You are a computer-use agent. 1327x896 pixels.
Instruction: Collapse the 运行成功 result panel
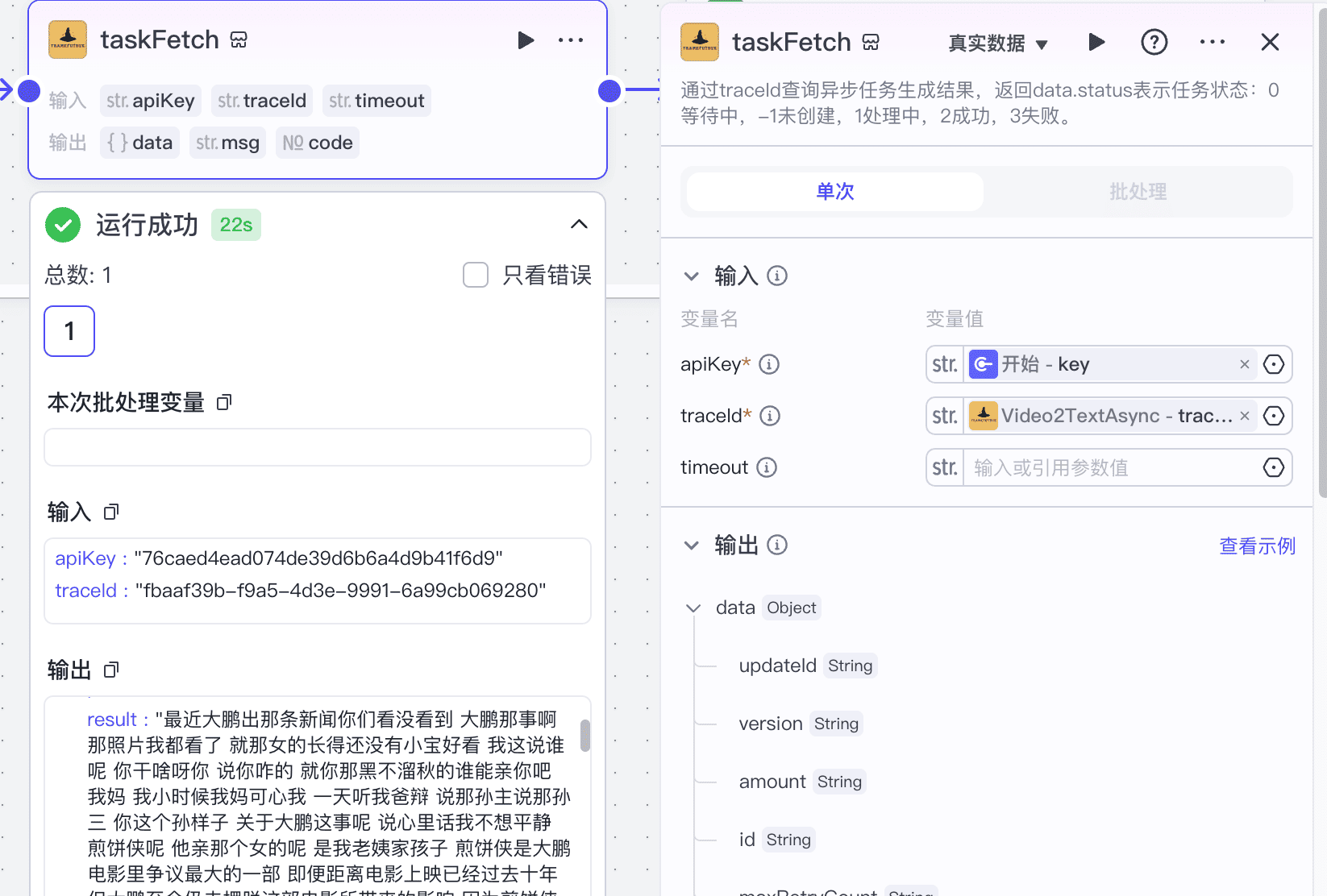pyautogui.click(x=579, y=224)
